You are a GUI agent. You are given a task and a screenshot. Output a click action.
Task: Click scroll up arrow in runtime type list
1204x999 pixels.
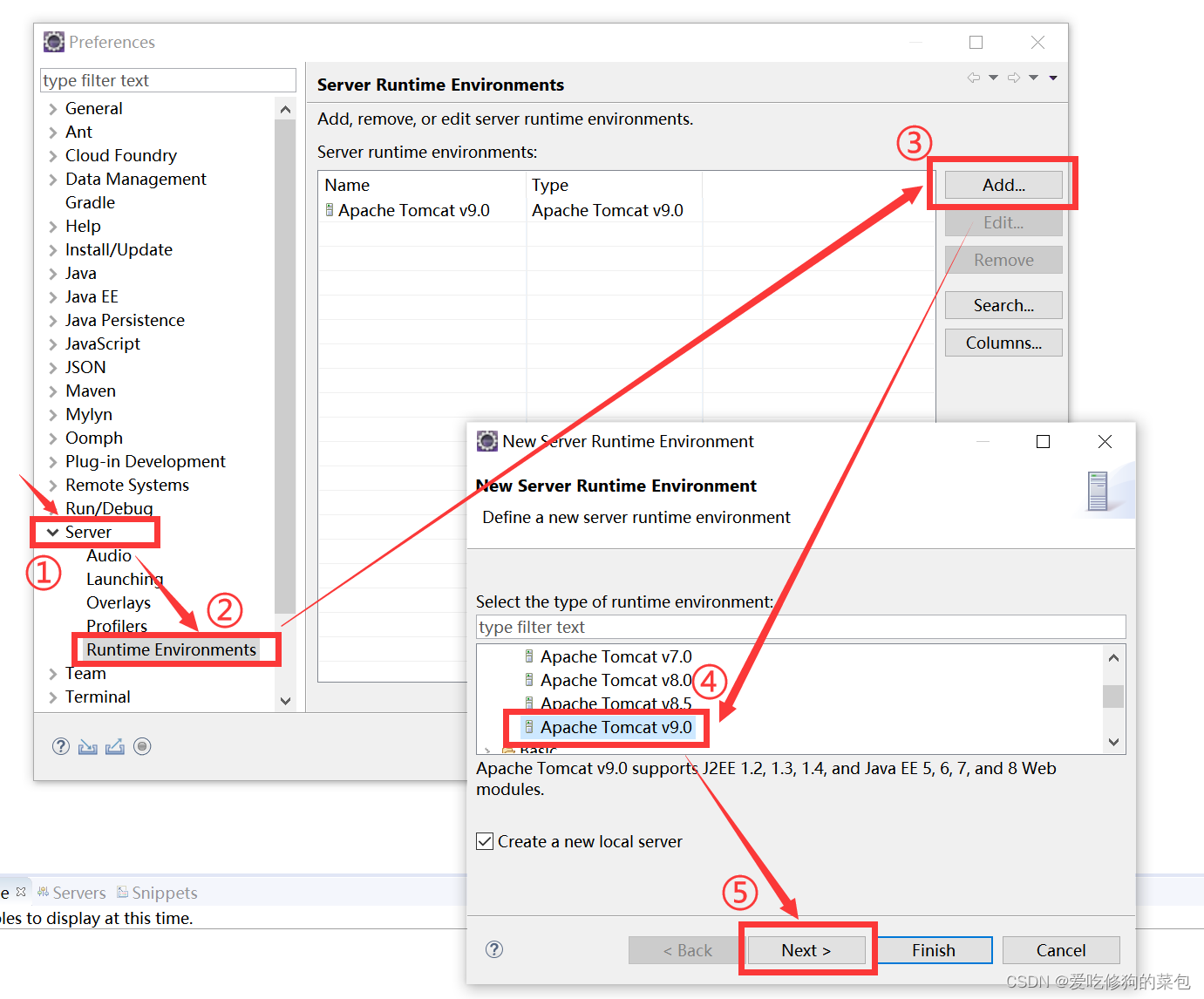[x=1113, y=657]
